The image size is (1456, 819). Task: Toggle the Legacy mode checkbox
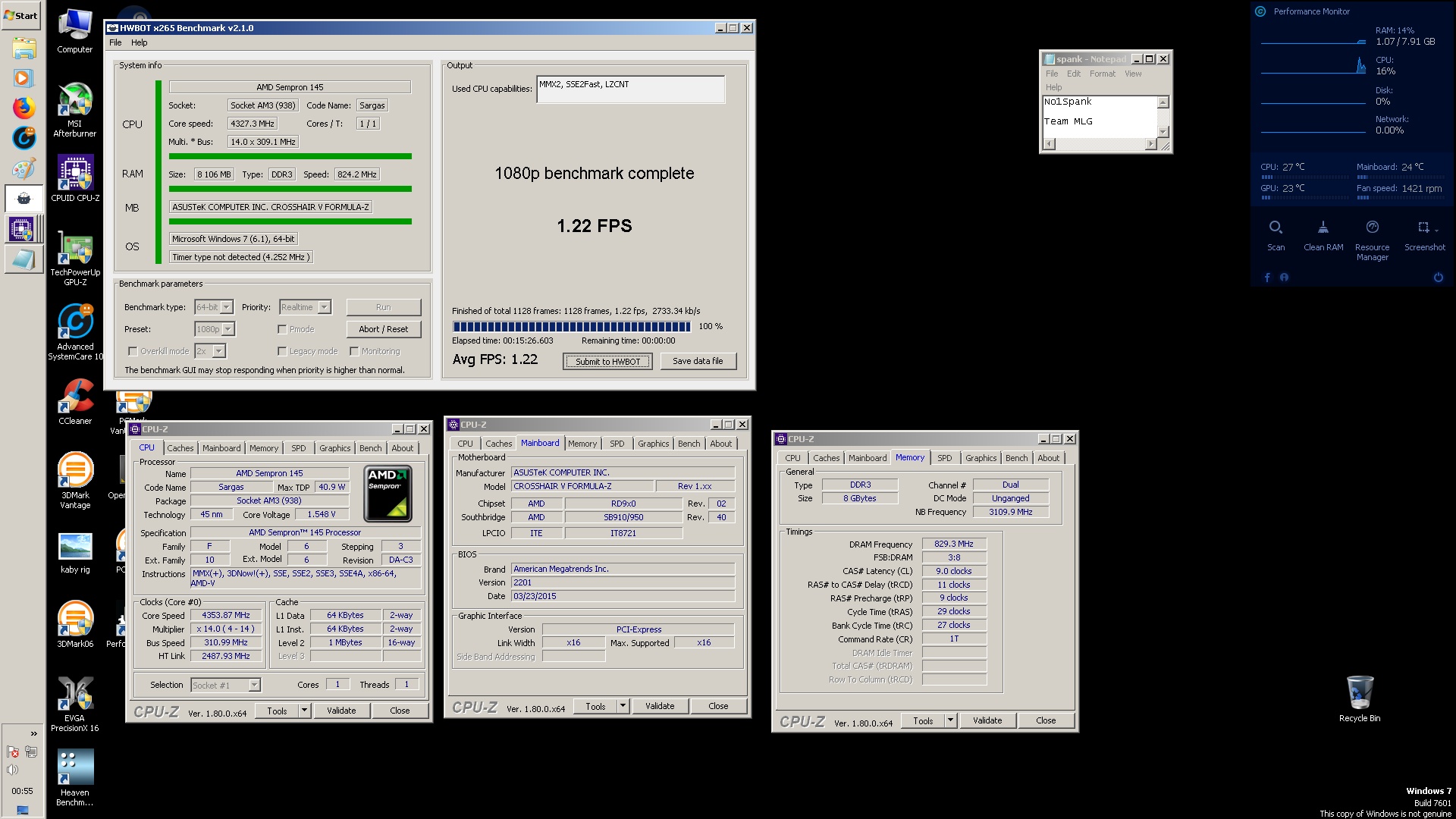point(282,351)
